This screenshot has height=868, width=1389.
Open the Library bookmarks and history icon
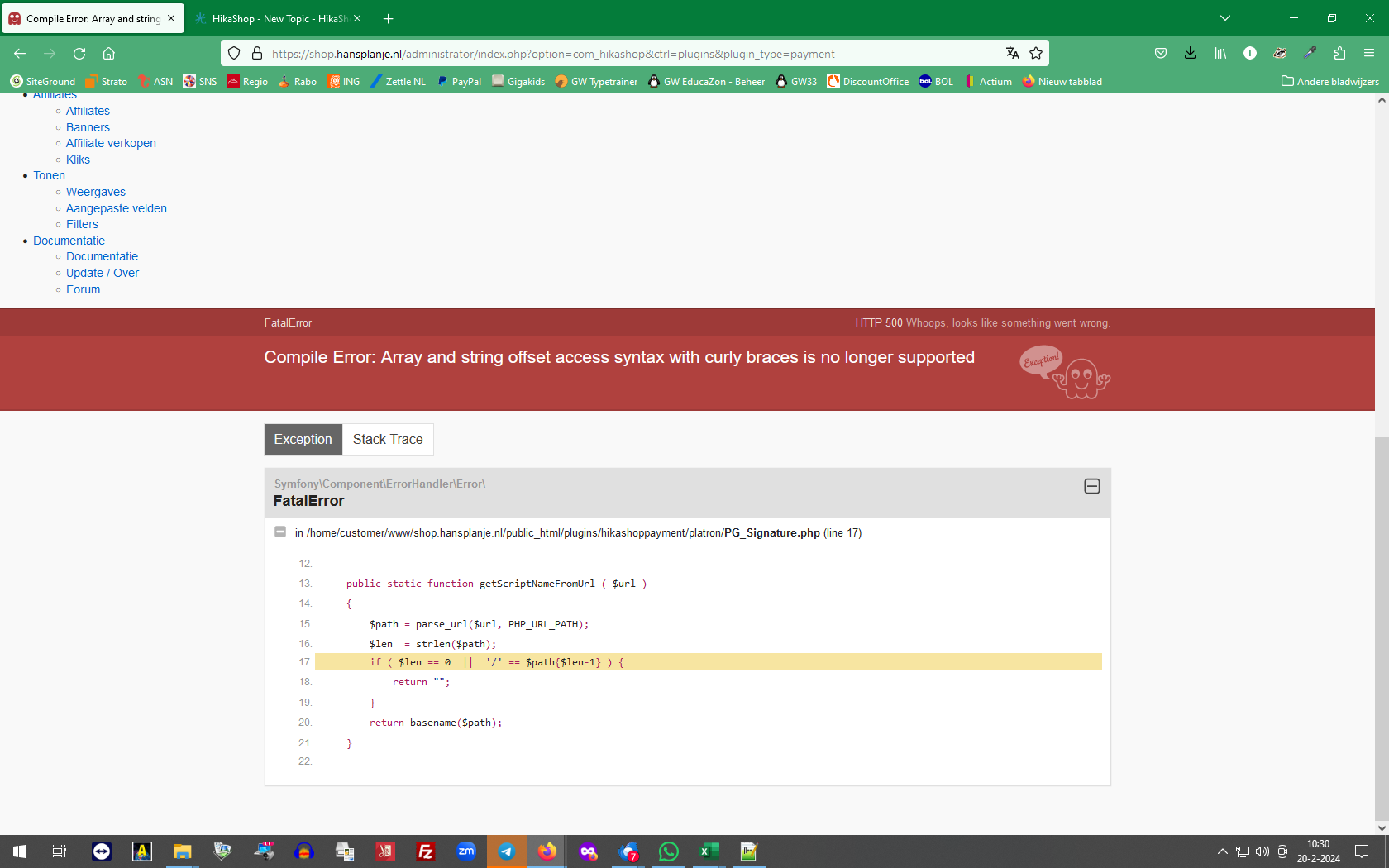click(x=1220, y=53)
